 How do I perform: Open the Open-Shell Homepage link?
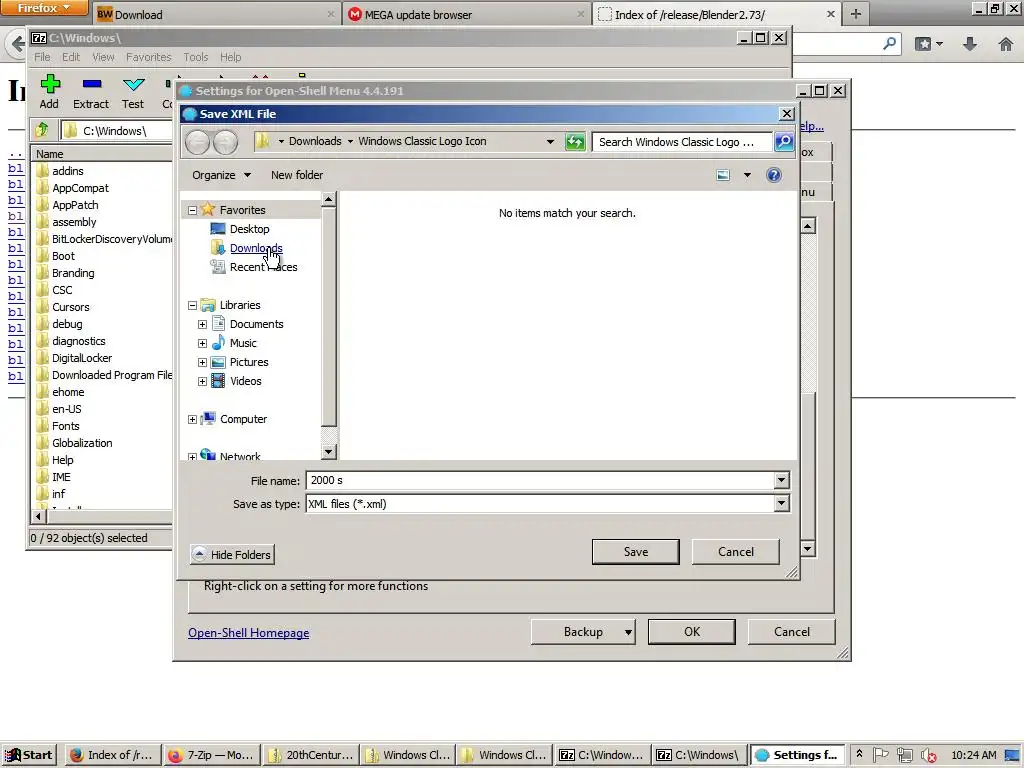[x=249, y=633]
